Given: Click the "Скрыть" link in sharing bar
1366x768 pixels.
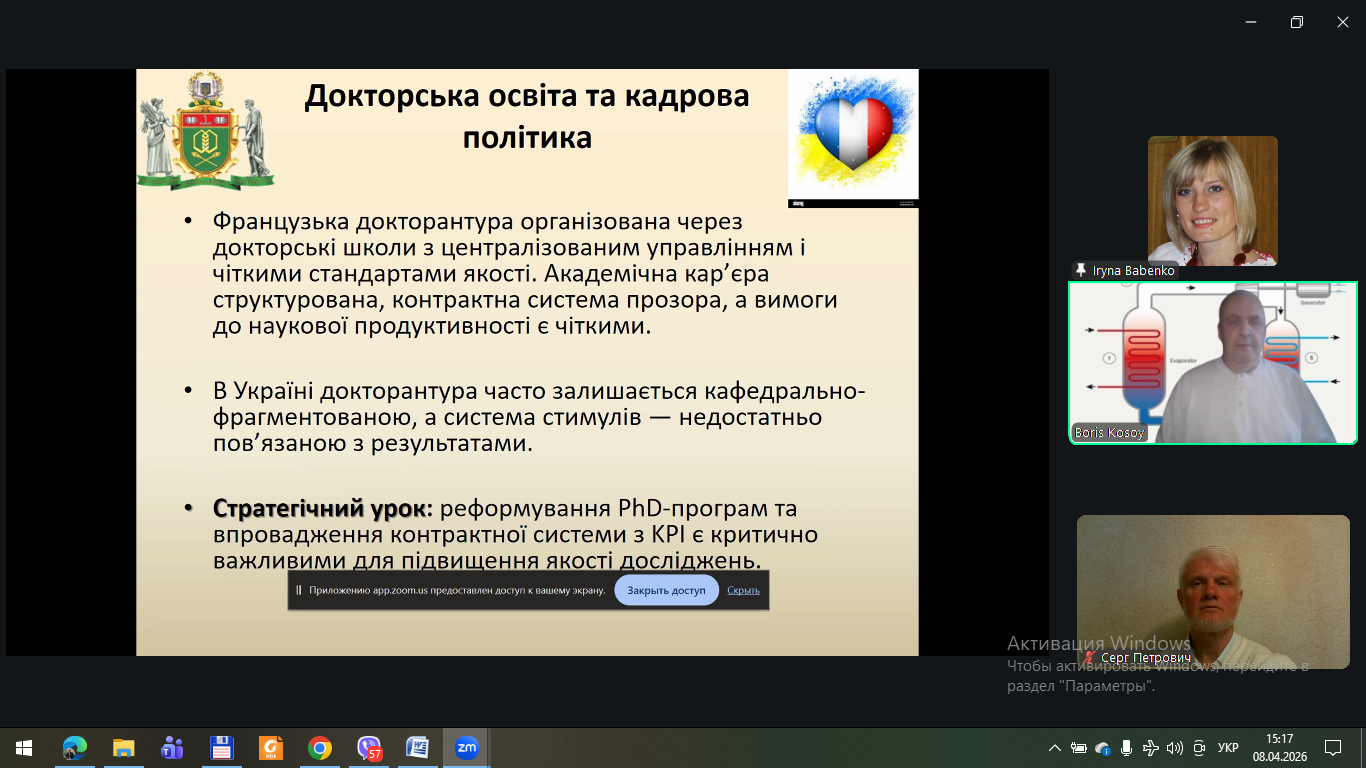Looking at the screenshot, I should [743, 590].
